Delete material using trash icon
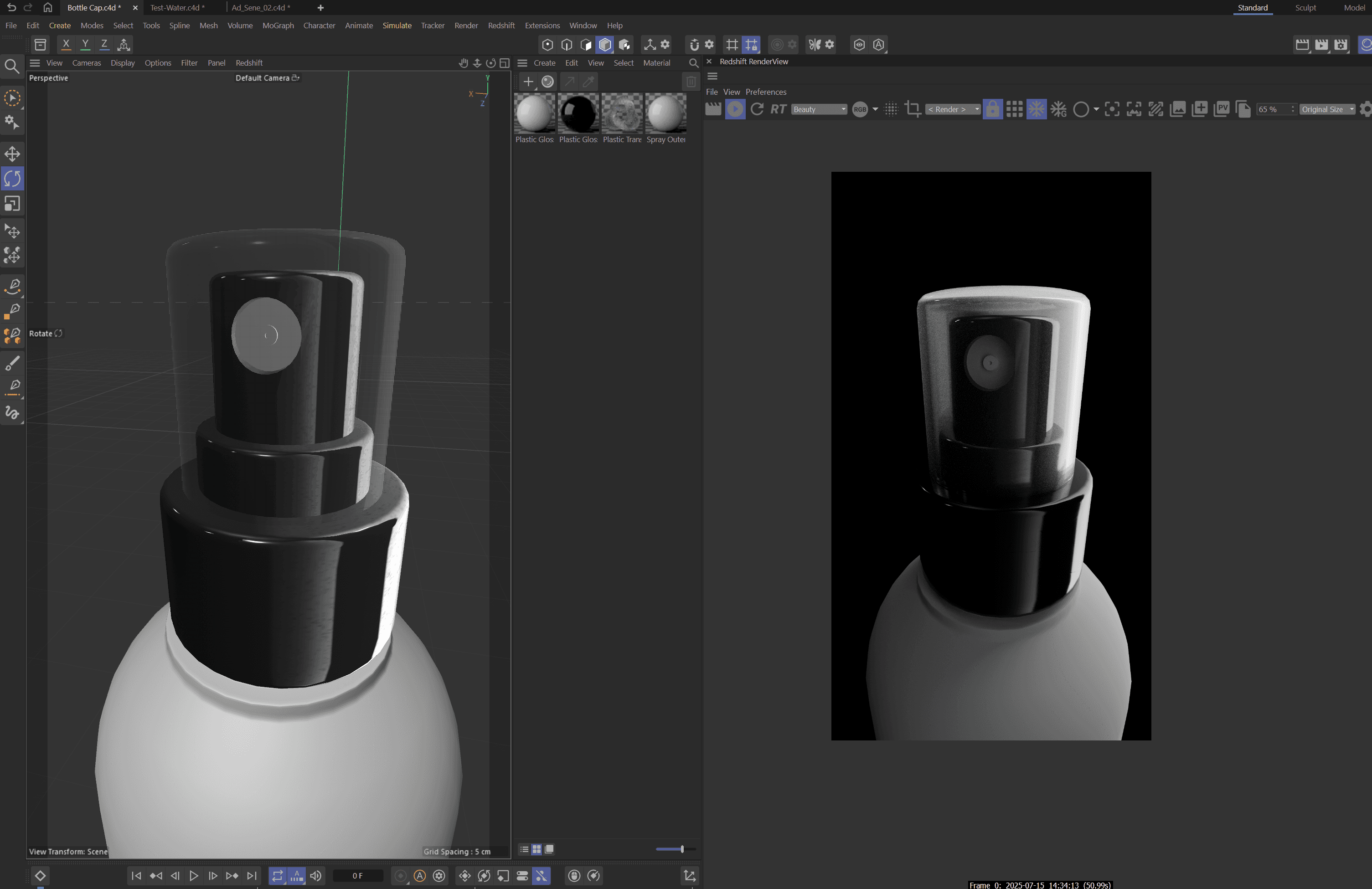 (691, 82)
